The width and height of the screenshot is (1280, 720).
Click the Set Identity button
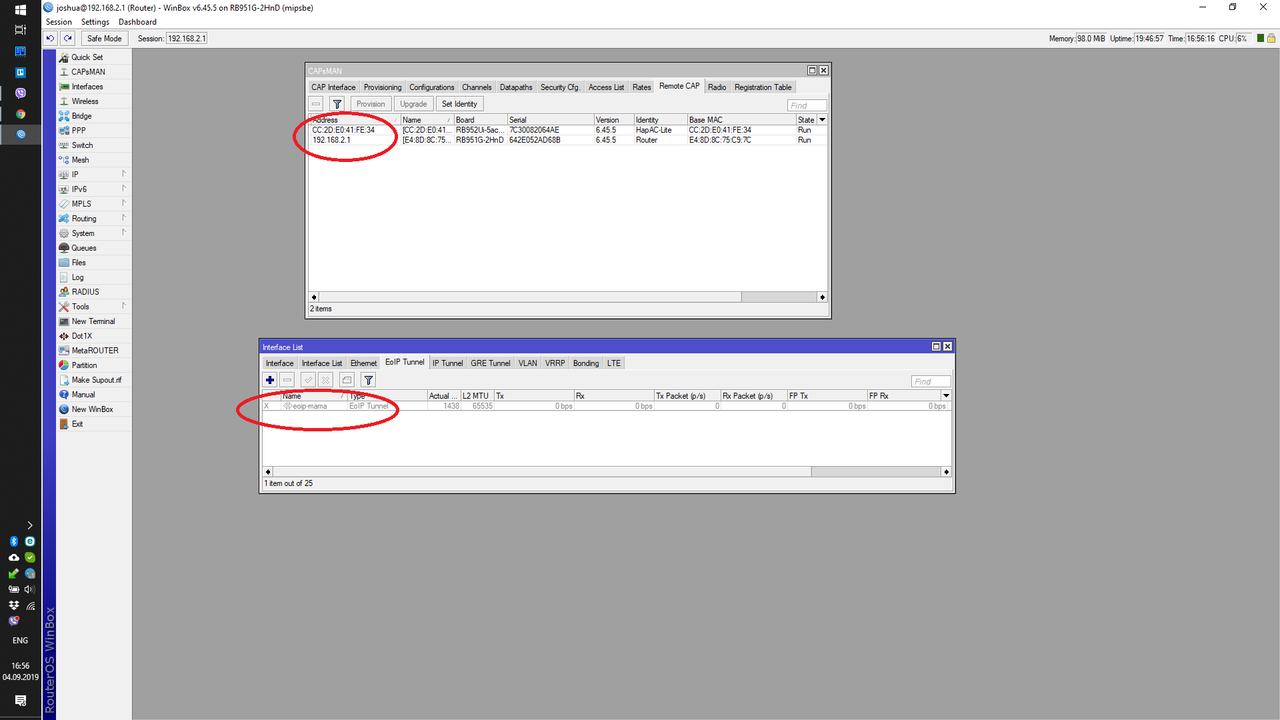(x=459, y=104)
